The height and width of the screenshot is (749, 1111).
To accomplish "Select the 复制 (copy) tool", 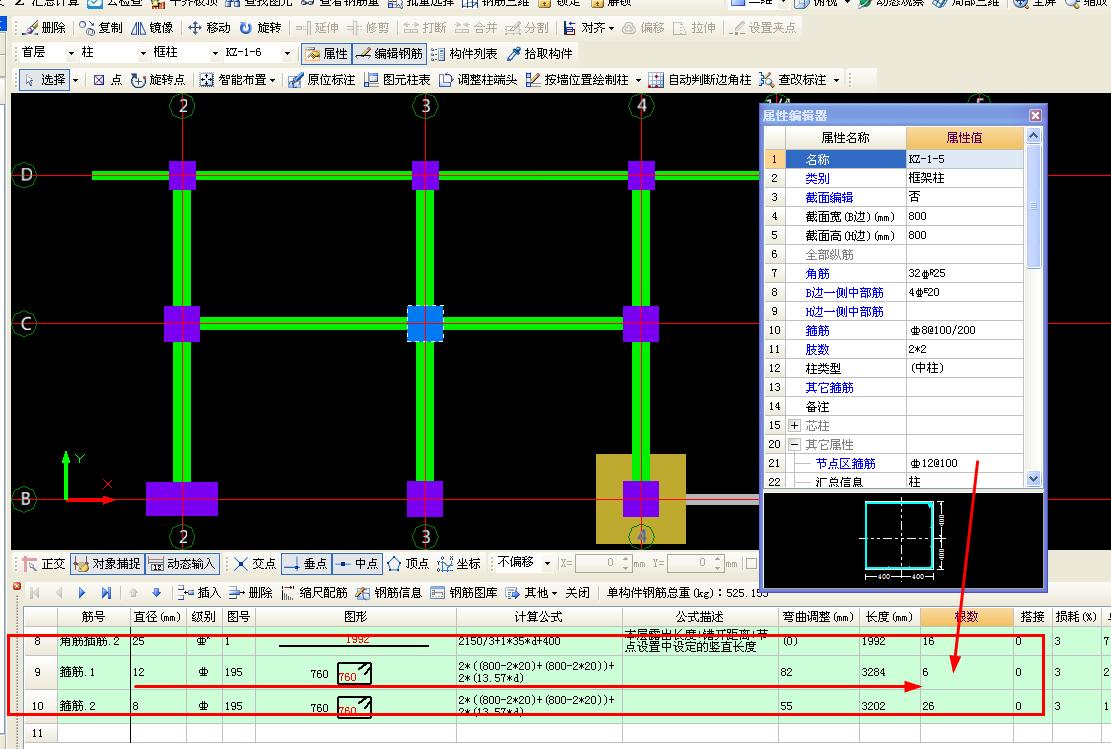I will [x=101, y=28].
